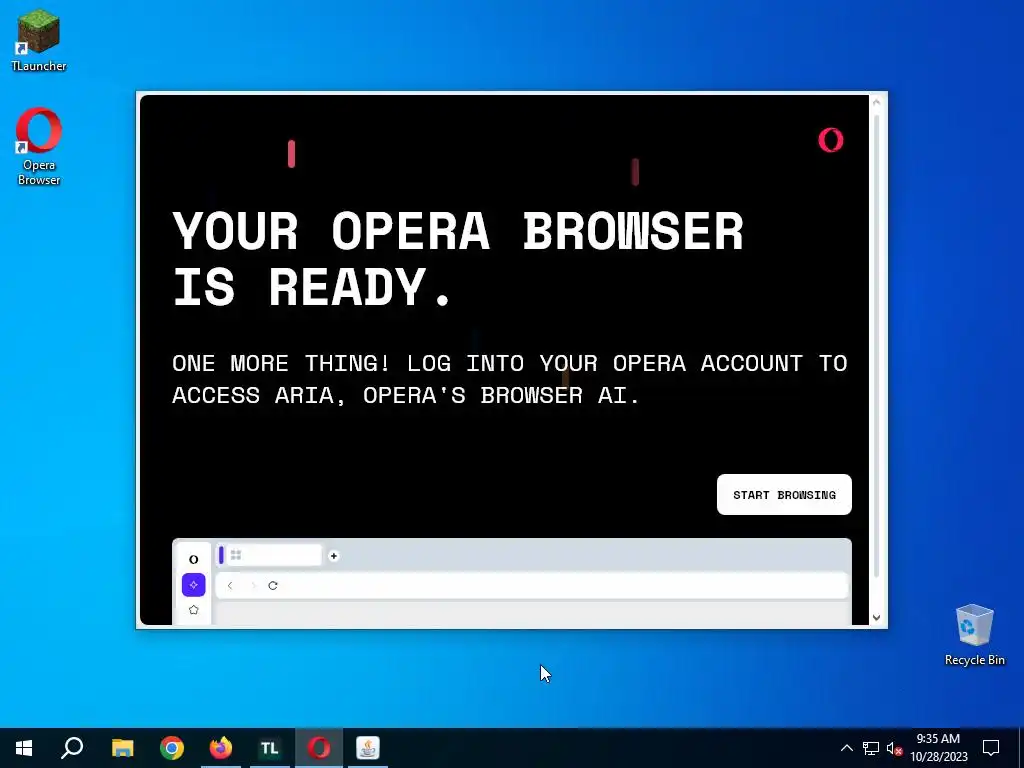Open the Recycle Bin on desktop
1024x768 pixels.
coord(974,635)
